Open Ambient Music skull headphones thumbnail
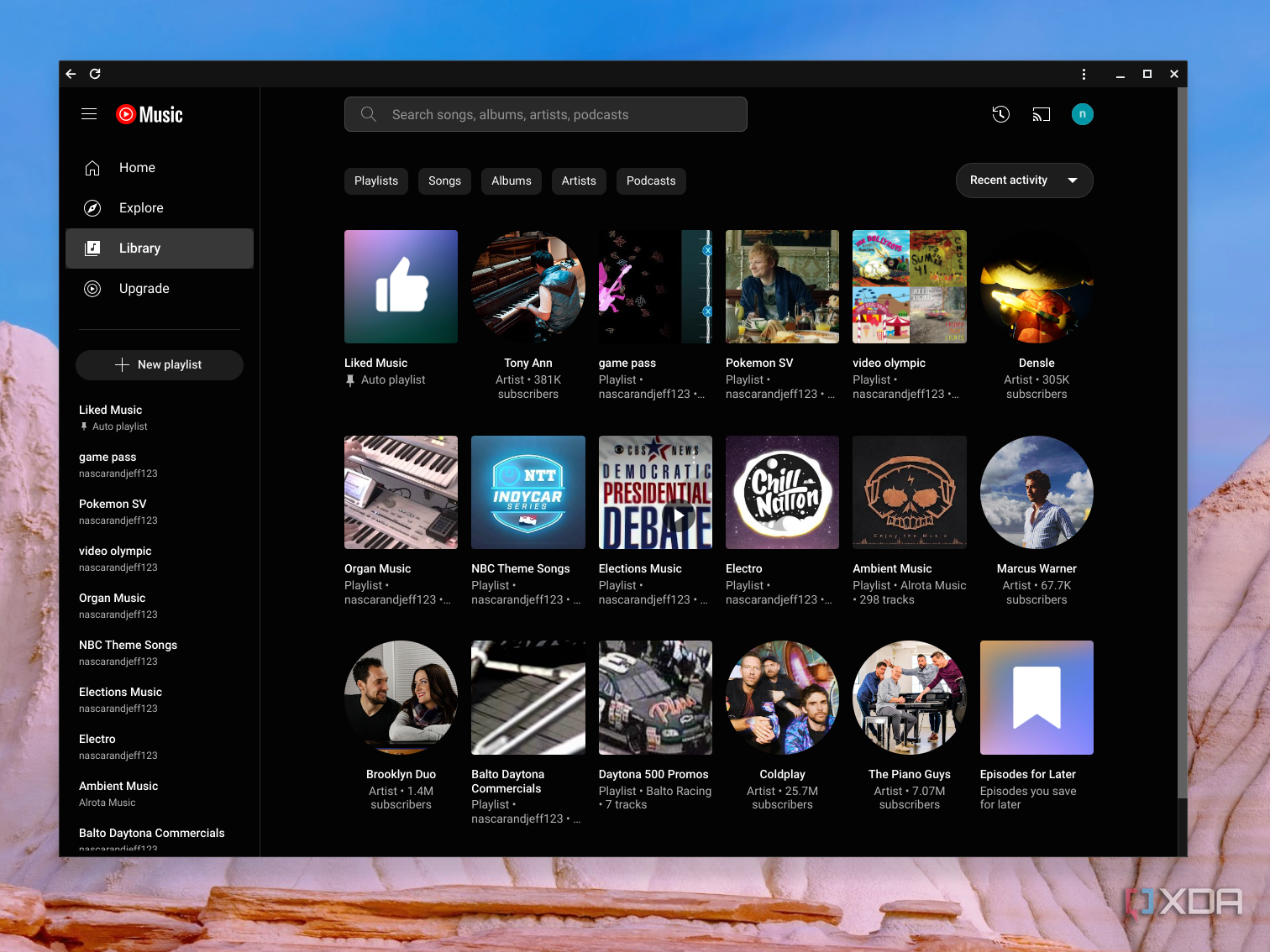 pyautogui.click(x=910, y=492)
